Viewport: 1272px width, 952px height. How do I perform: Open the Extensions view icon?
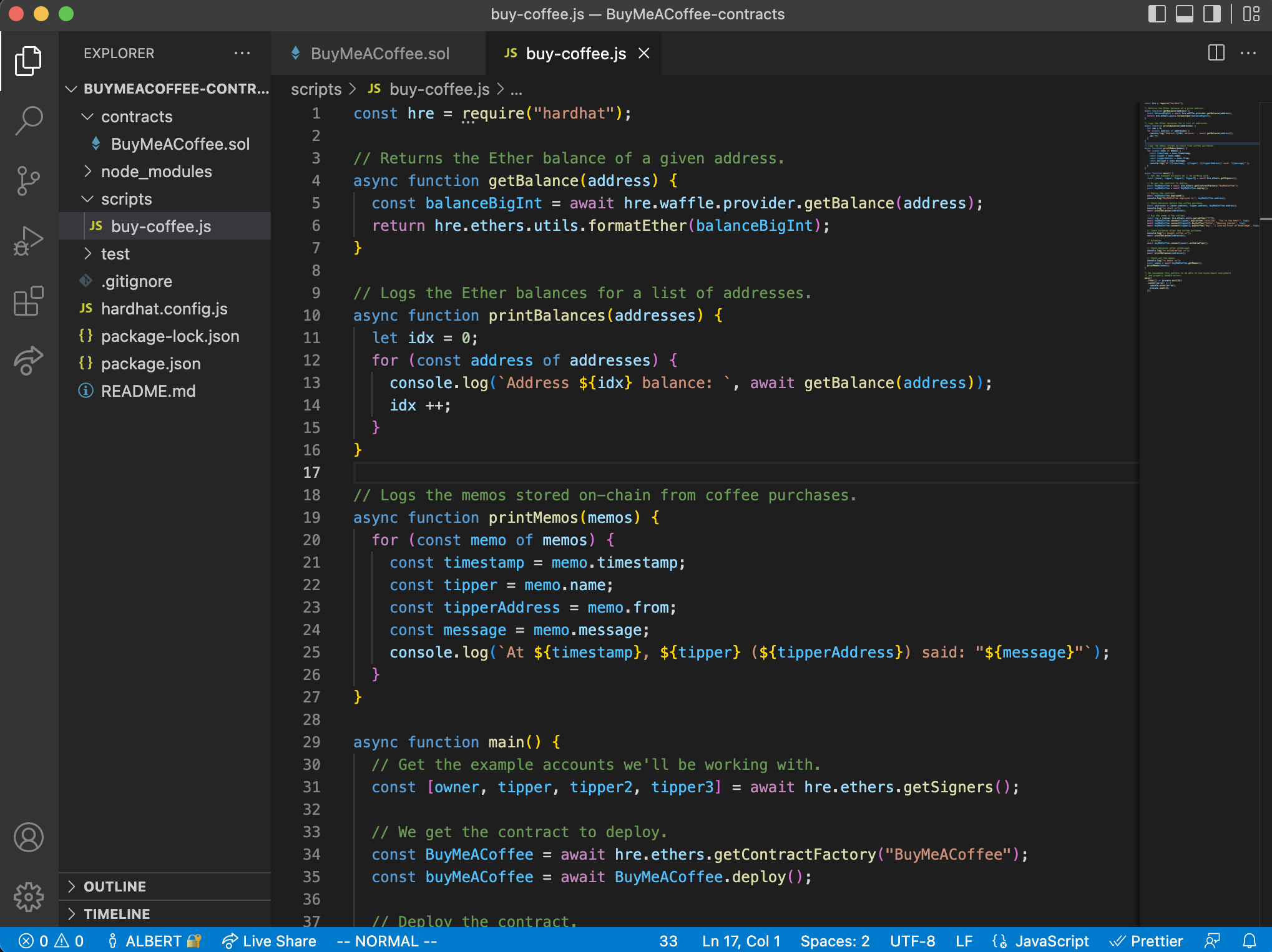click(x=29, y=301)
